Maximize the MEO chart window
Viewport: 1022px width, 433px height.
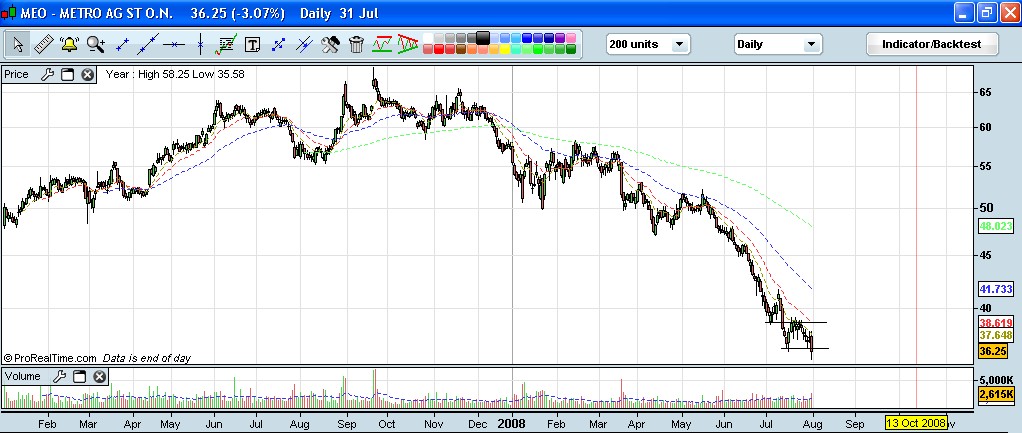pos(986,13)
